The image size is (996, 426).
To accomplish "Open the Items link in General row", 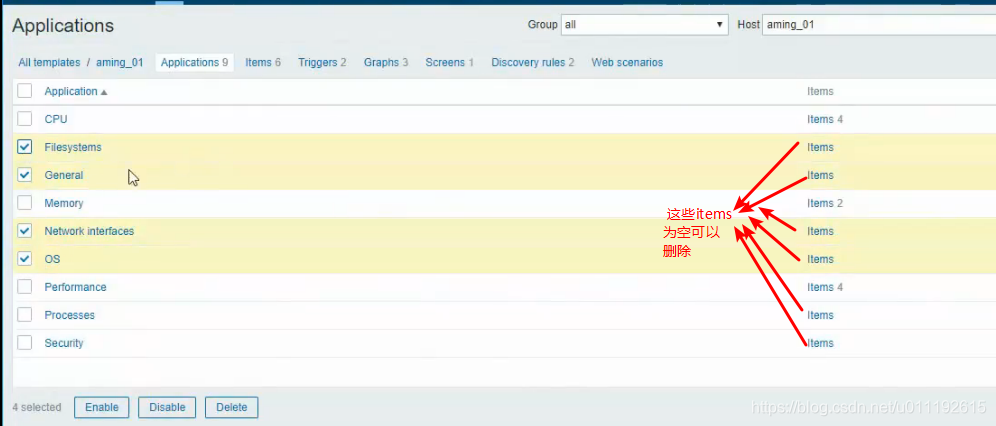I will click(820, 175).
